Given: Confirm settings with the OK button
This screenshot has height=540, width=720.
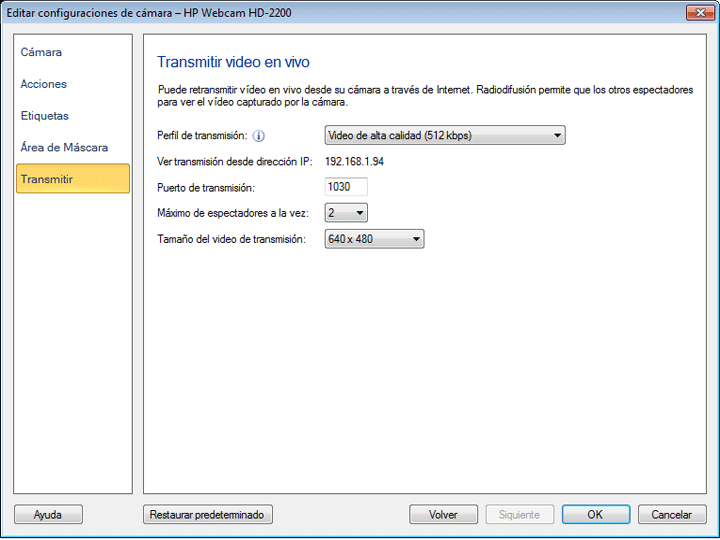Looking at the screenshot, I should pyautogui.click(x=595, y=515).
